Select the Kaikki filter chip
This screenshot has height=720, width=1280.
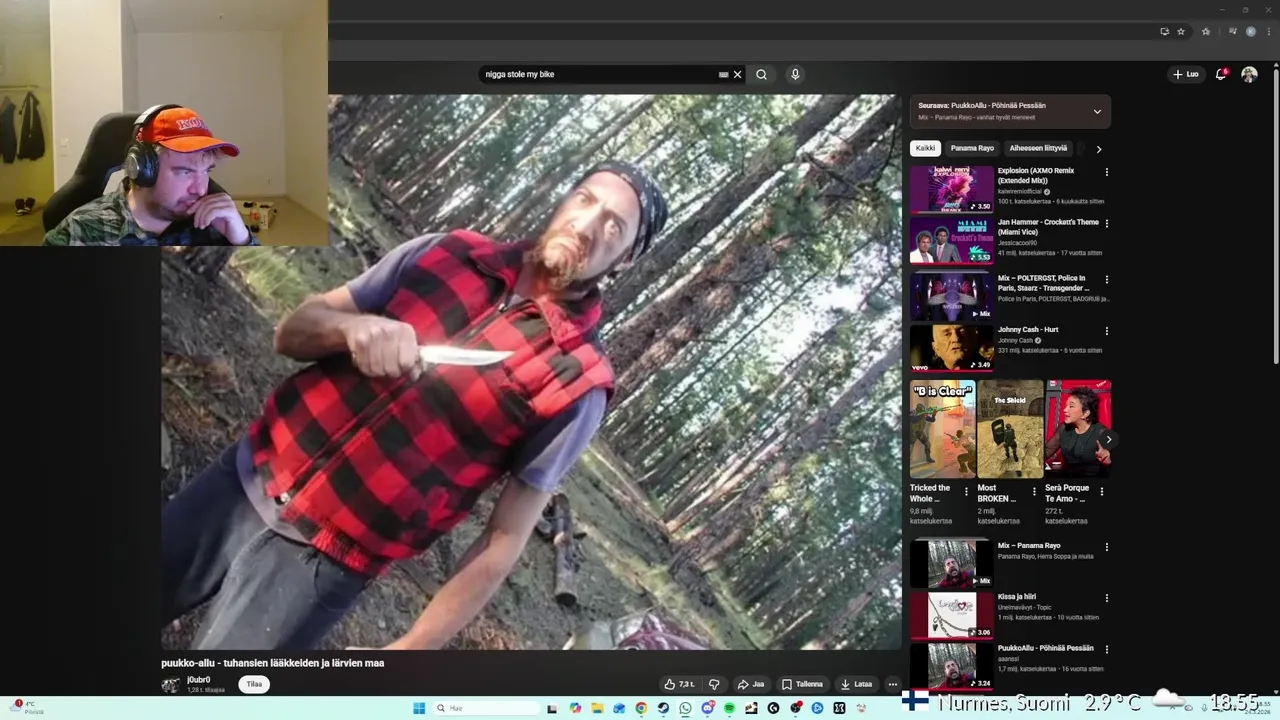(925, 148)
